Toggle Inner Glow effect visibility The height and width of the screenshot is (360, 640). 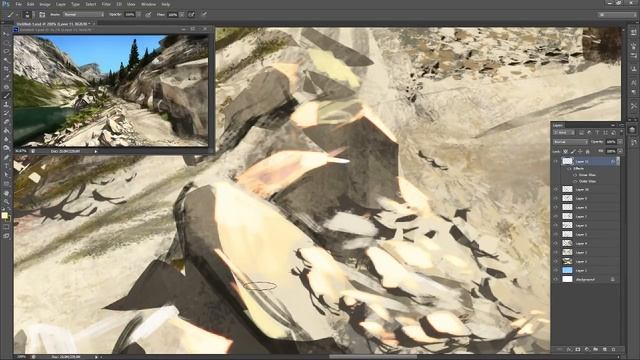575,175
